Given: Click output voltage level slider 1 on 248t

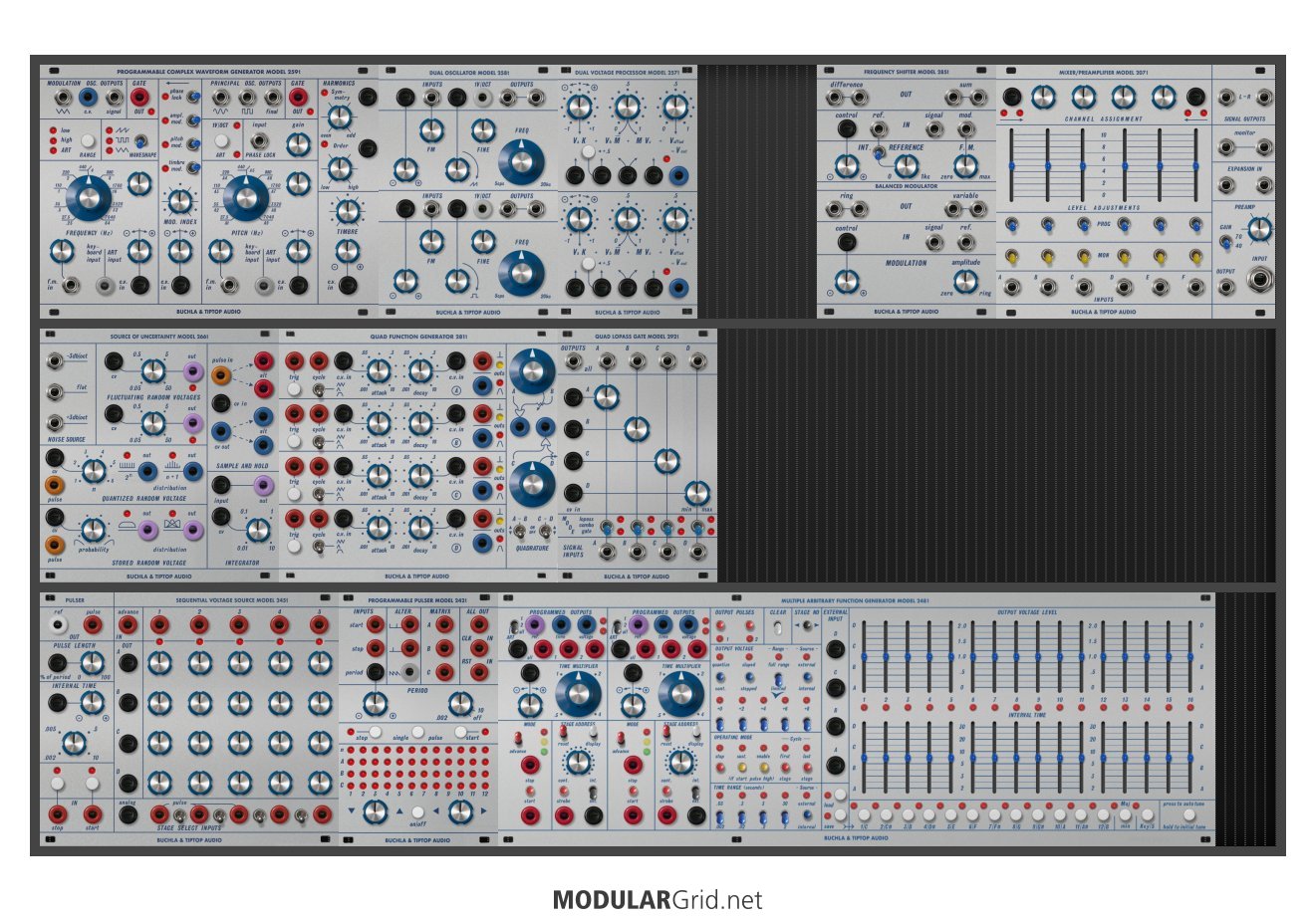Looking at the screenshot, I should (864, 657).
